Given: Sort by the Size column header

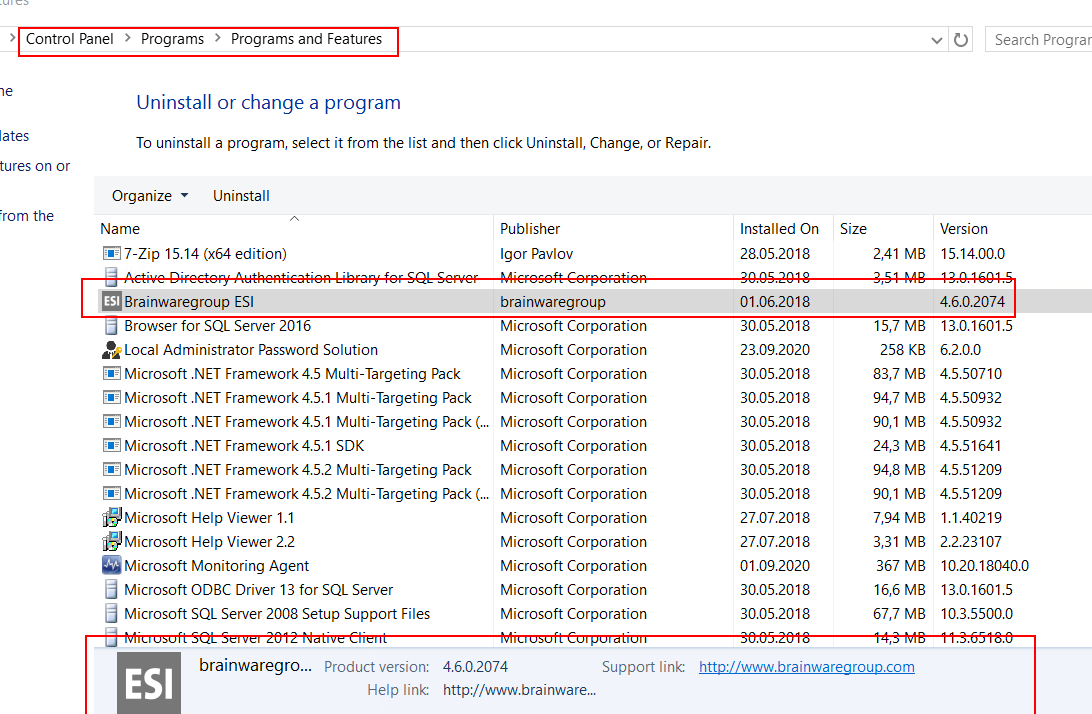Looking at the screenshot, I should tap(883, 228).
